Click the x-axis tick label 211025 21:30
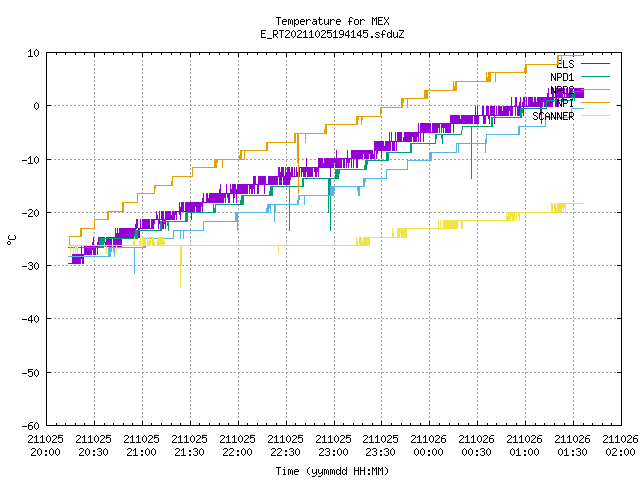Image resolution: width=640 pixels, height=480 pixels. pyautogui.click(x=189, y=445)
